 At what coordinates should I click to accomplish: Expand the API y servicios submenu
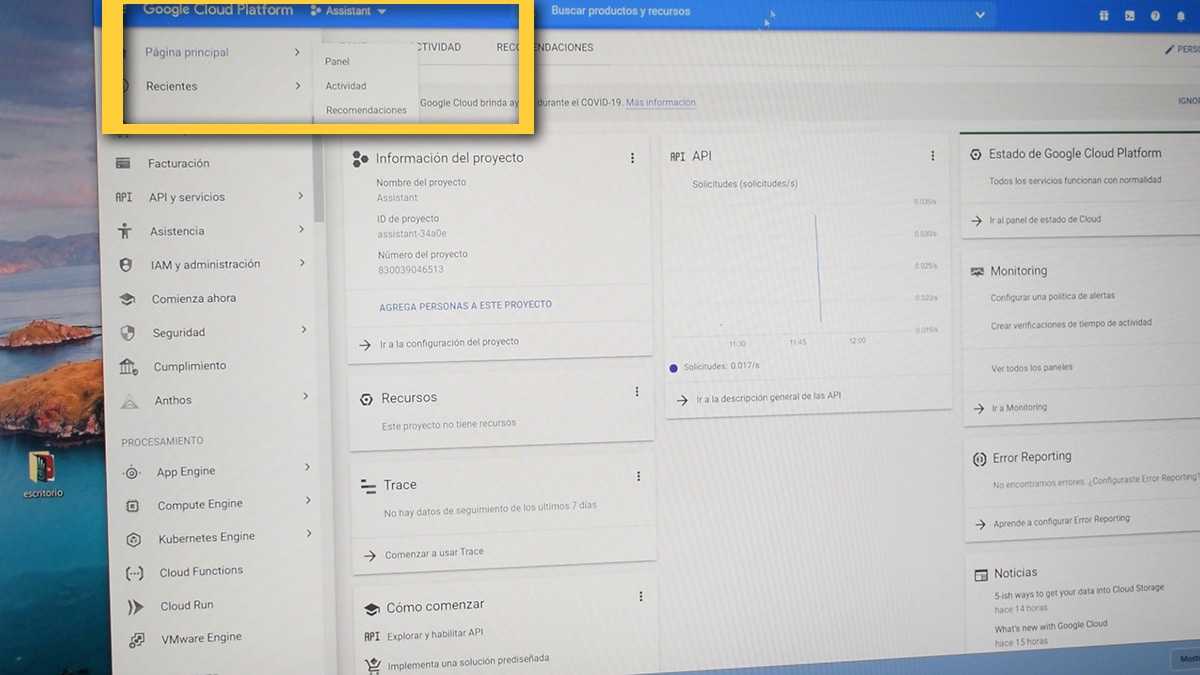point(300,196)
